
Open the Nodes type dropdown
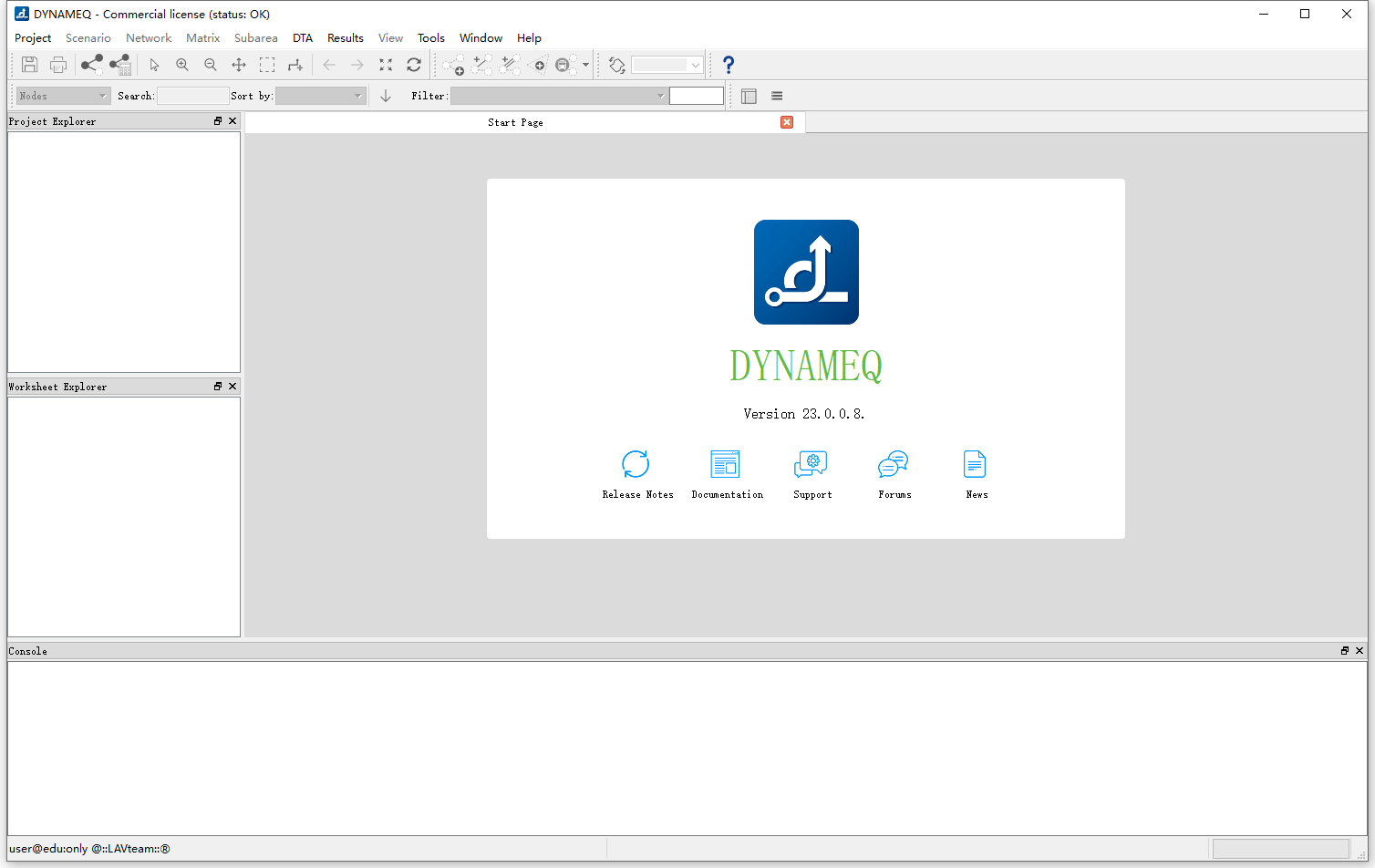tap(63, 96)
